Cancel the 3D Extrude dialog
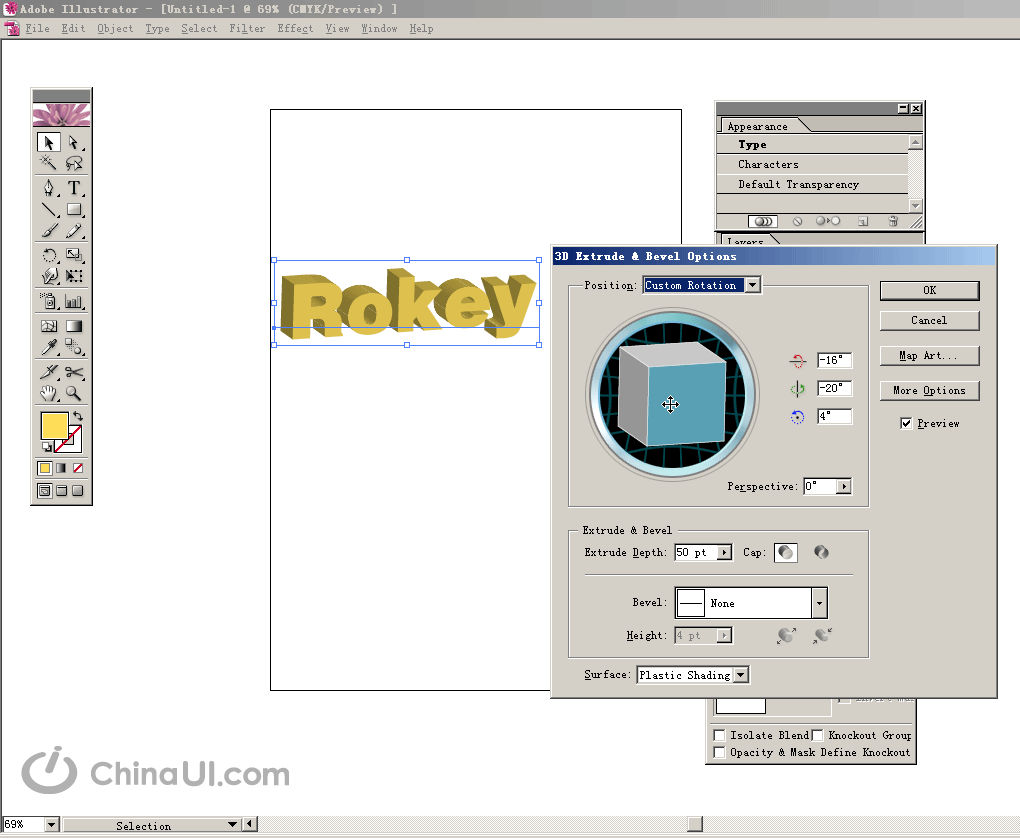The width and height of the screenshot is (1020, 838). point(930,320)
